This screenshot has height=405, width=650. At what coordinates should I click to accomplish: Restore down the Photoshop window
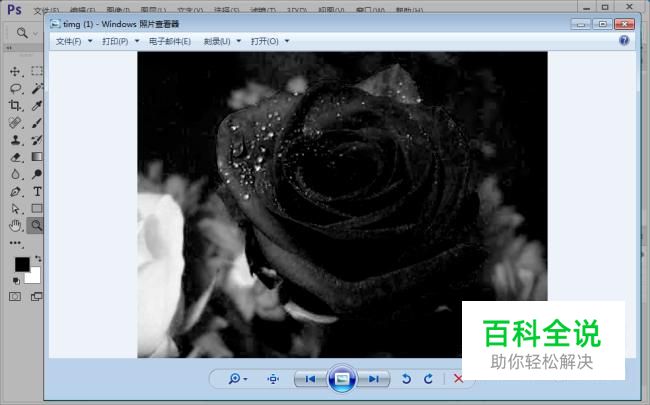(605, 7)
